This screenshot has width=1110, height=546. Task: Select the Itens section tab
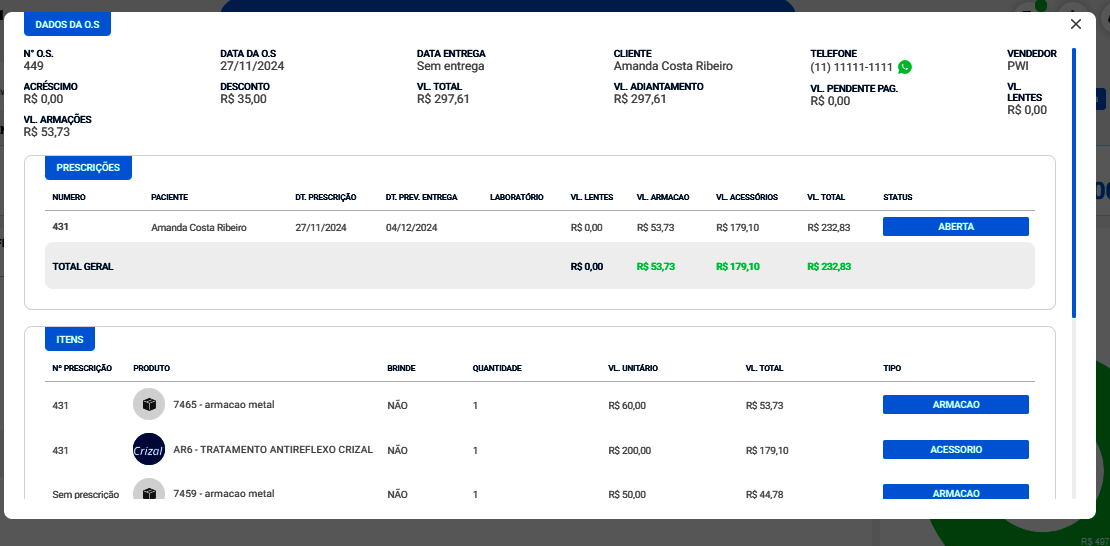click(x=70, y=340)
